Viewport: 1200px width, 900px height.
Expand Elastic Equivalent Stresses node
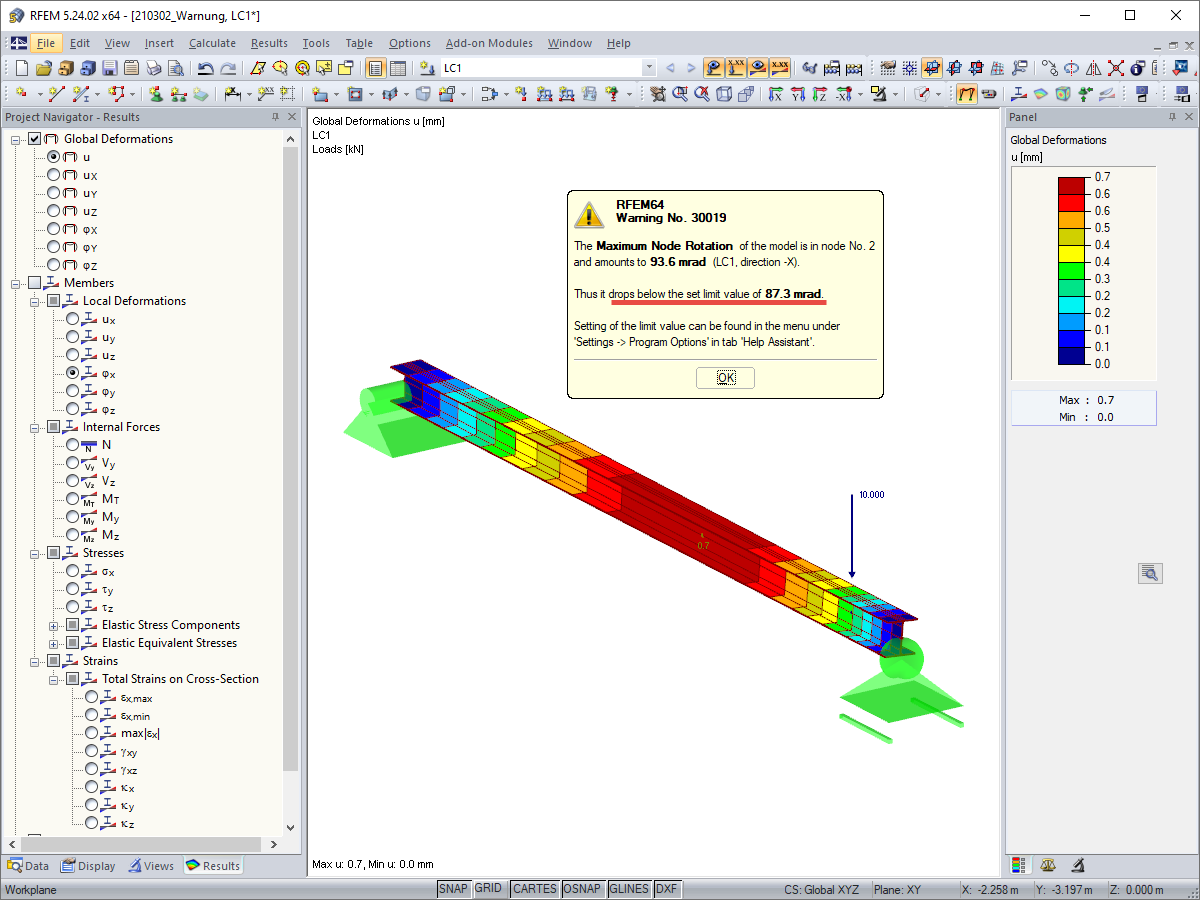pyautogui.click(x=53, y=643)
